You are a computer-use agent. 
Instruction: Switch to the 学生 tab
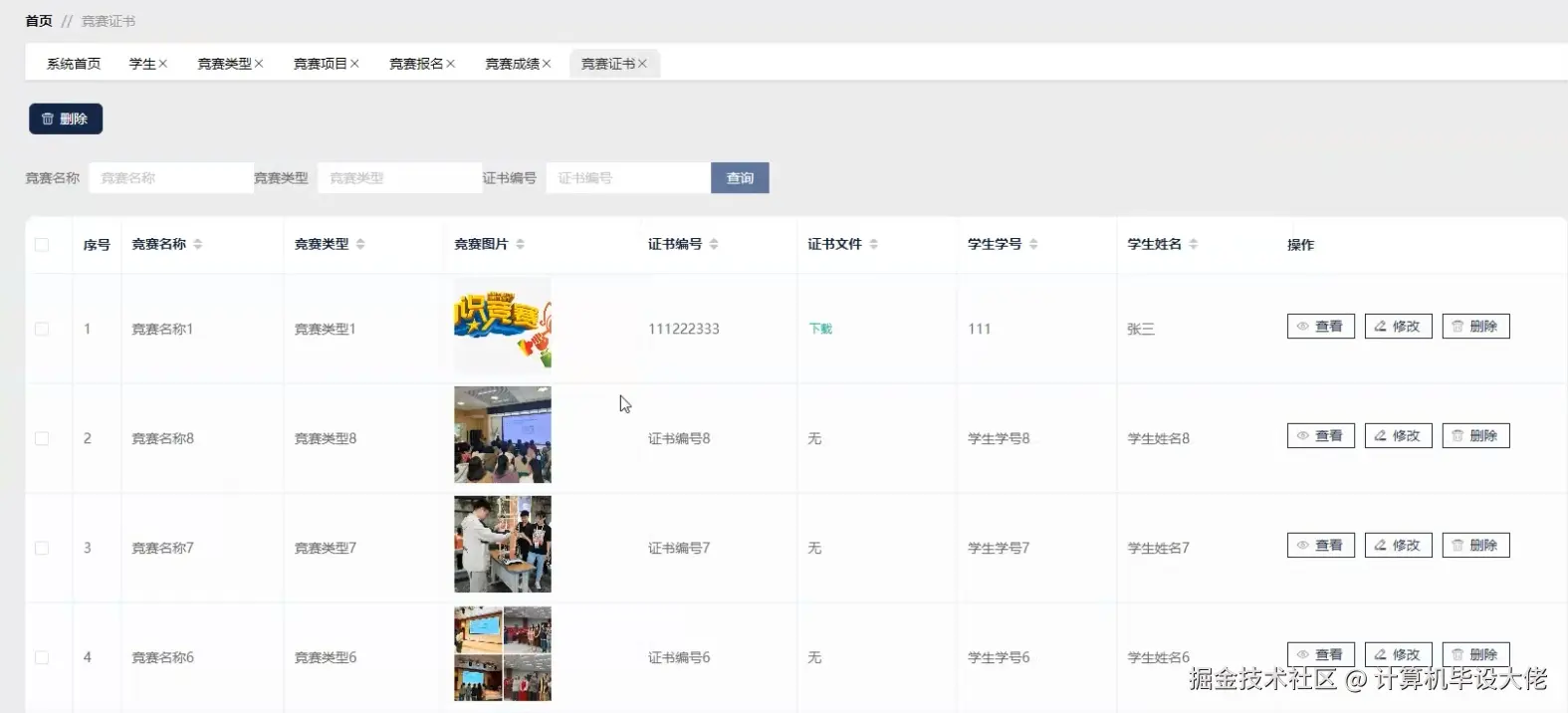coord(142,64)
